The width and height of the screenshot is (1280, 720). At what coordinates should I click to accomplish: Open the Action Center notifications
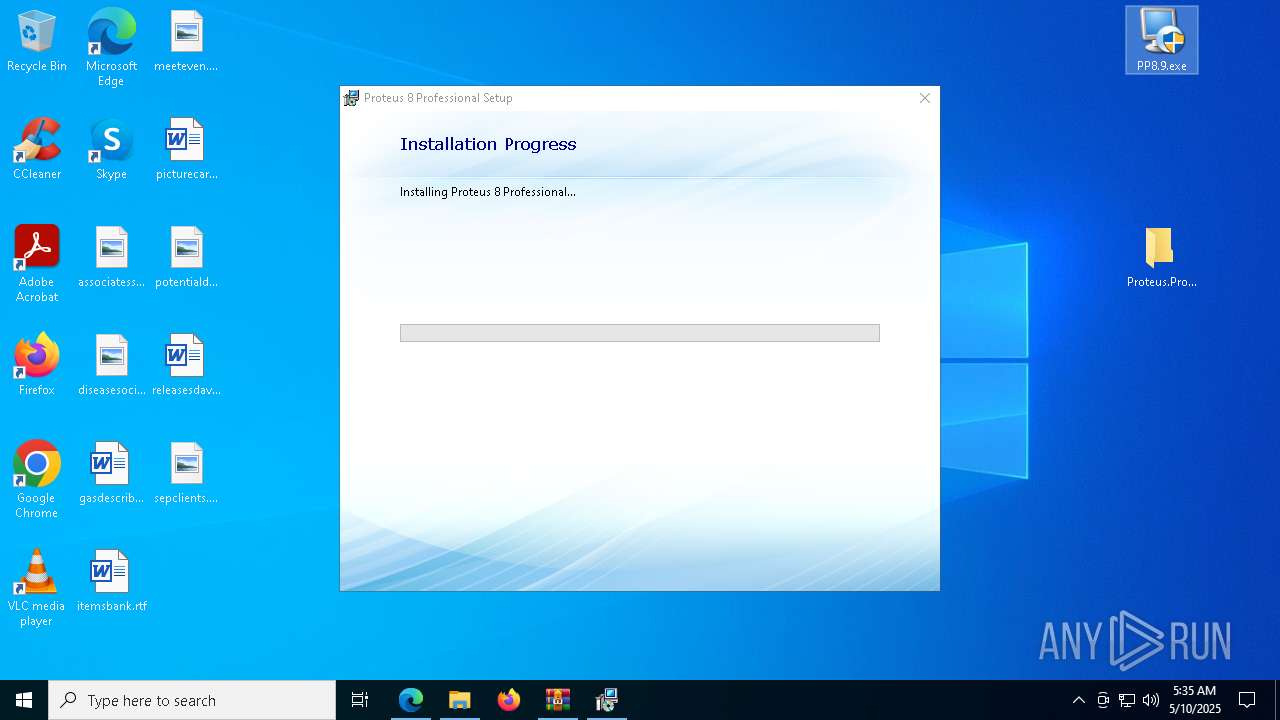[1247, 700]
